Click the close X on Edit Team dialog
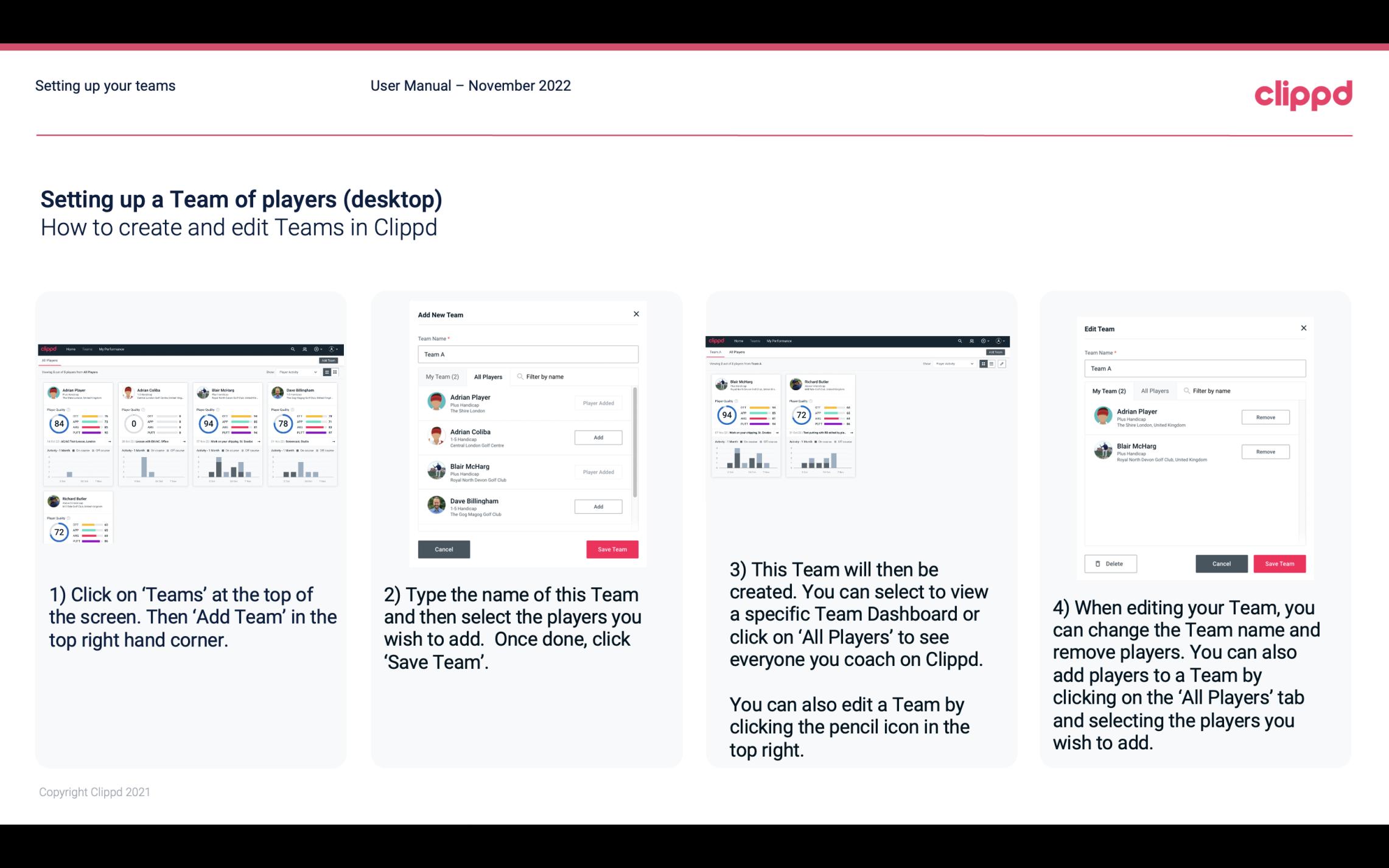This screenshot has width=1389, height=868. pos(1303,329)
